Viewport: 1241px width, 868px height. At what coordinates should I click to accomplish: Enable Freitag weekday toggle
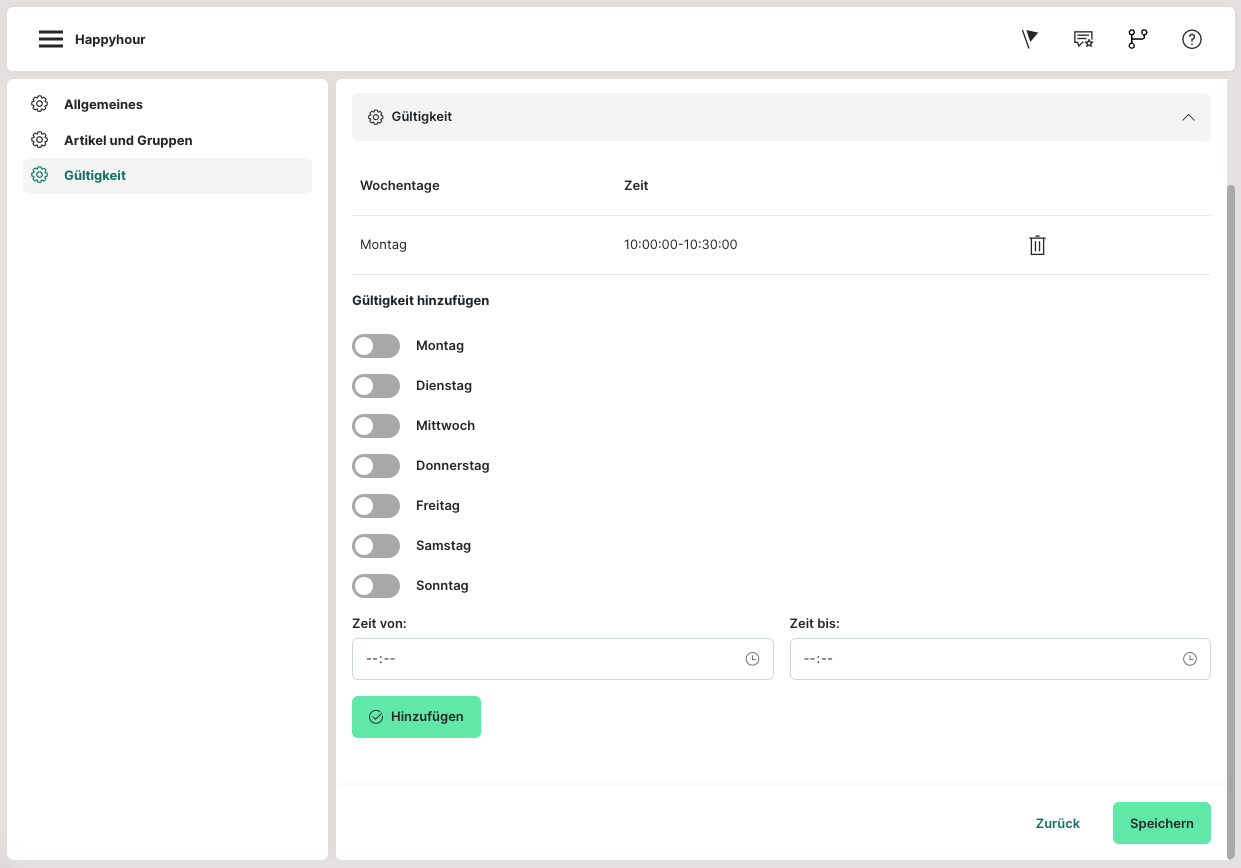tap(376, 506)
